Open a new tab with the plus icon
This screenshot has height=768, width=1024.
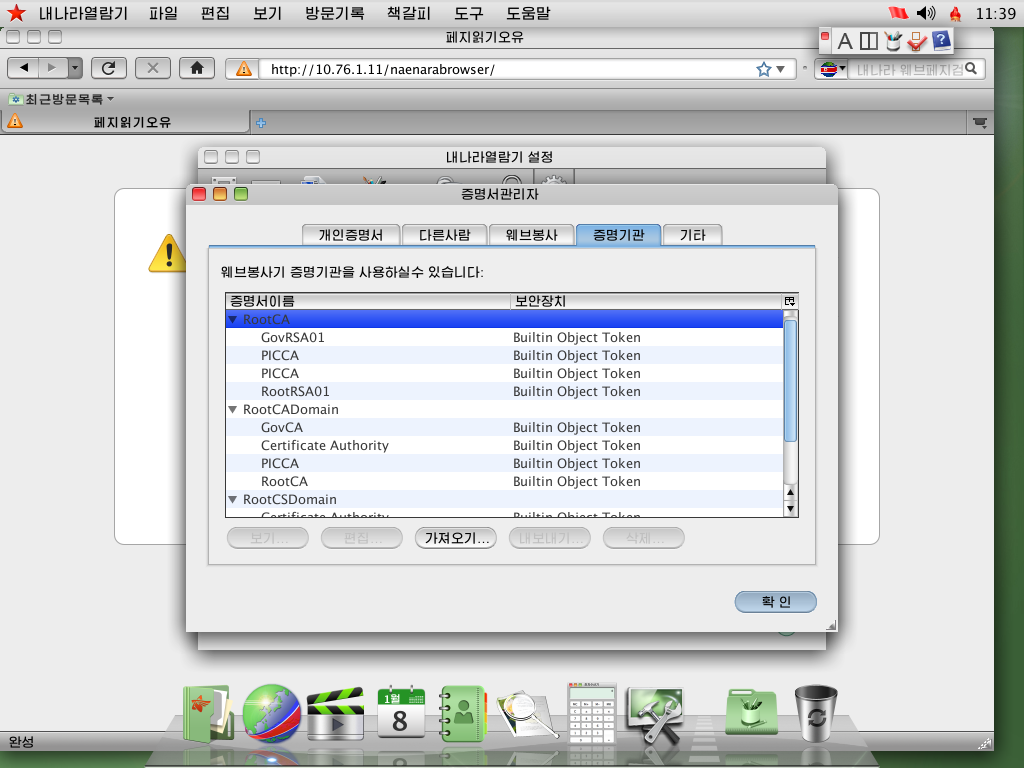click(262, 122)
